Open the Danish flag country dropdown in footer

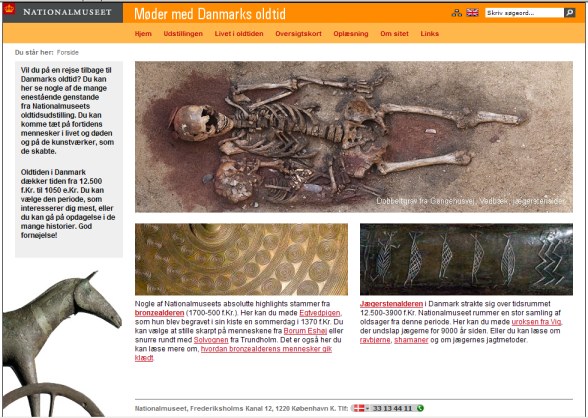click(361, 408)
